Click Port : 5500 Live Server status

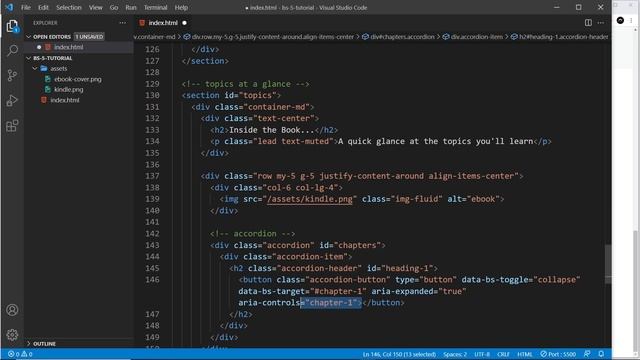point(558,354)
